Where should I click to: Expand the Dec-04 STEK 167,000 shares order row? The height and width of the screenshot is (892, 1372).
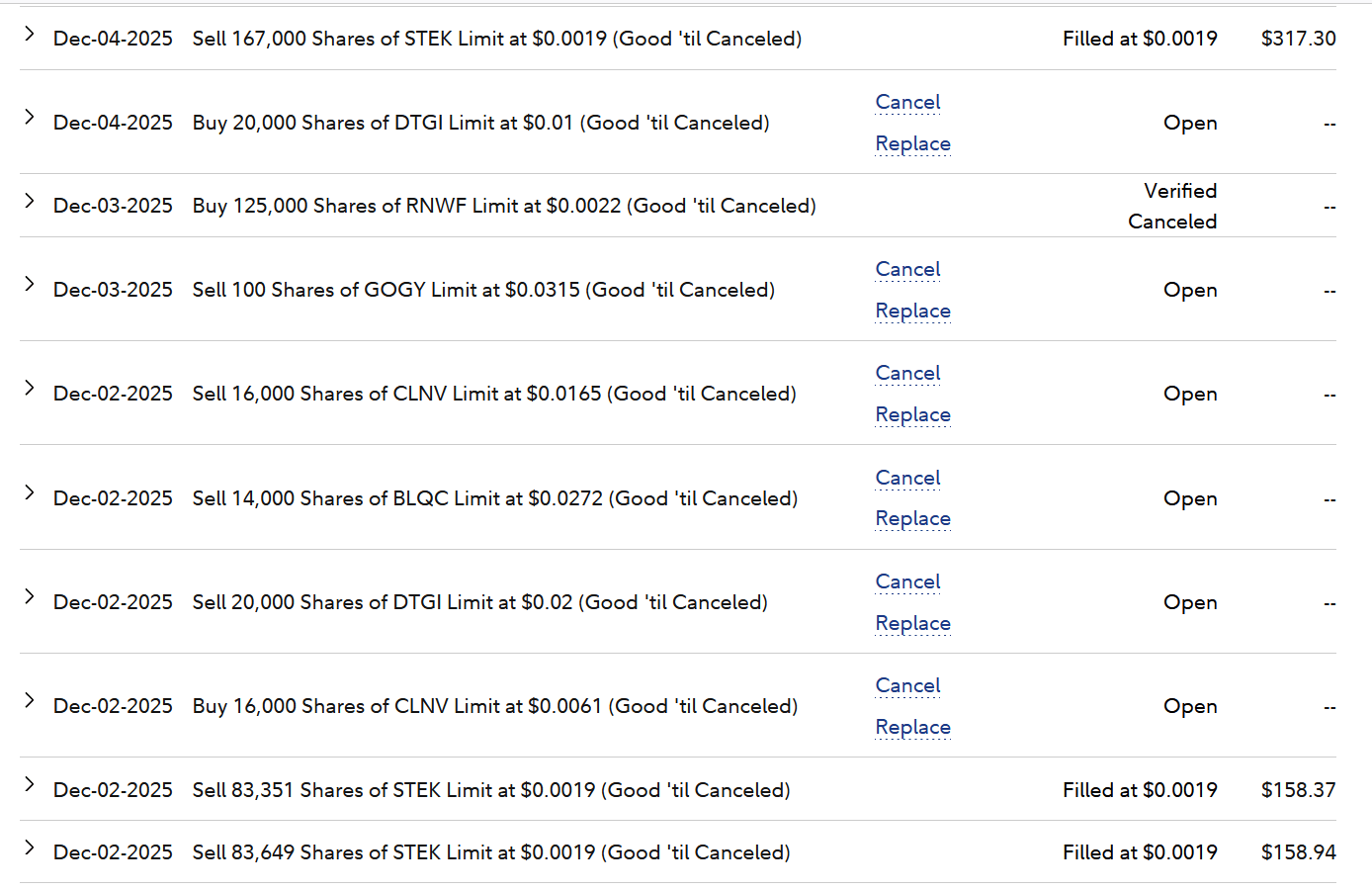(30, 35)
